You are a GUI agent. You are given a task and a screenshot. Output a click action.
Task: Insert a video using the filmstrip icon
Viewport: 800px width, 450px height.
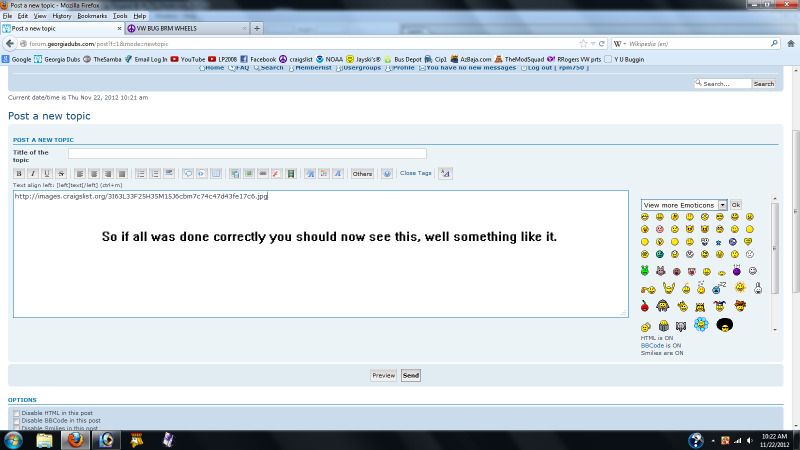click(x=291, y=173)
